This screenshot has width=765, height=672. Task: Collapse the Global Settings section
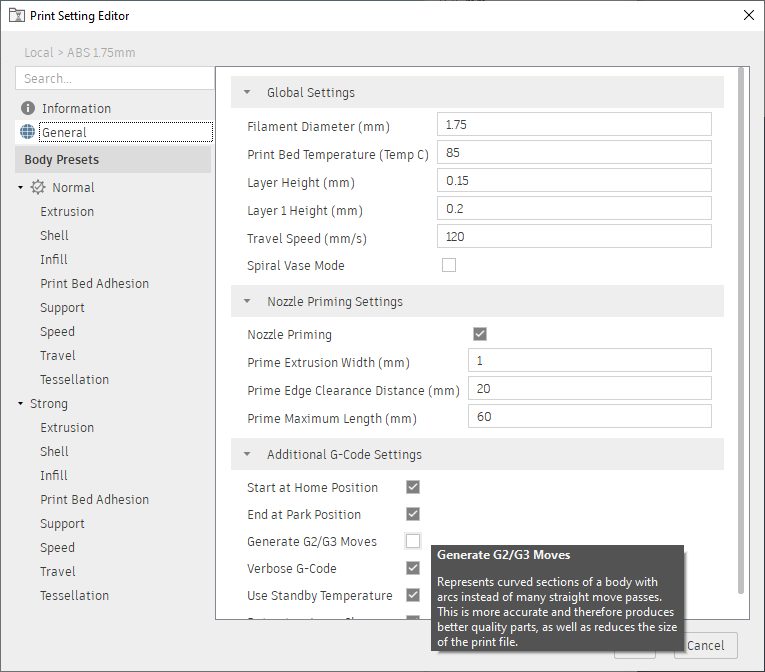(x=247, y=93)
